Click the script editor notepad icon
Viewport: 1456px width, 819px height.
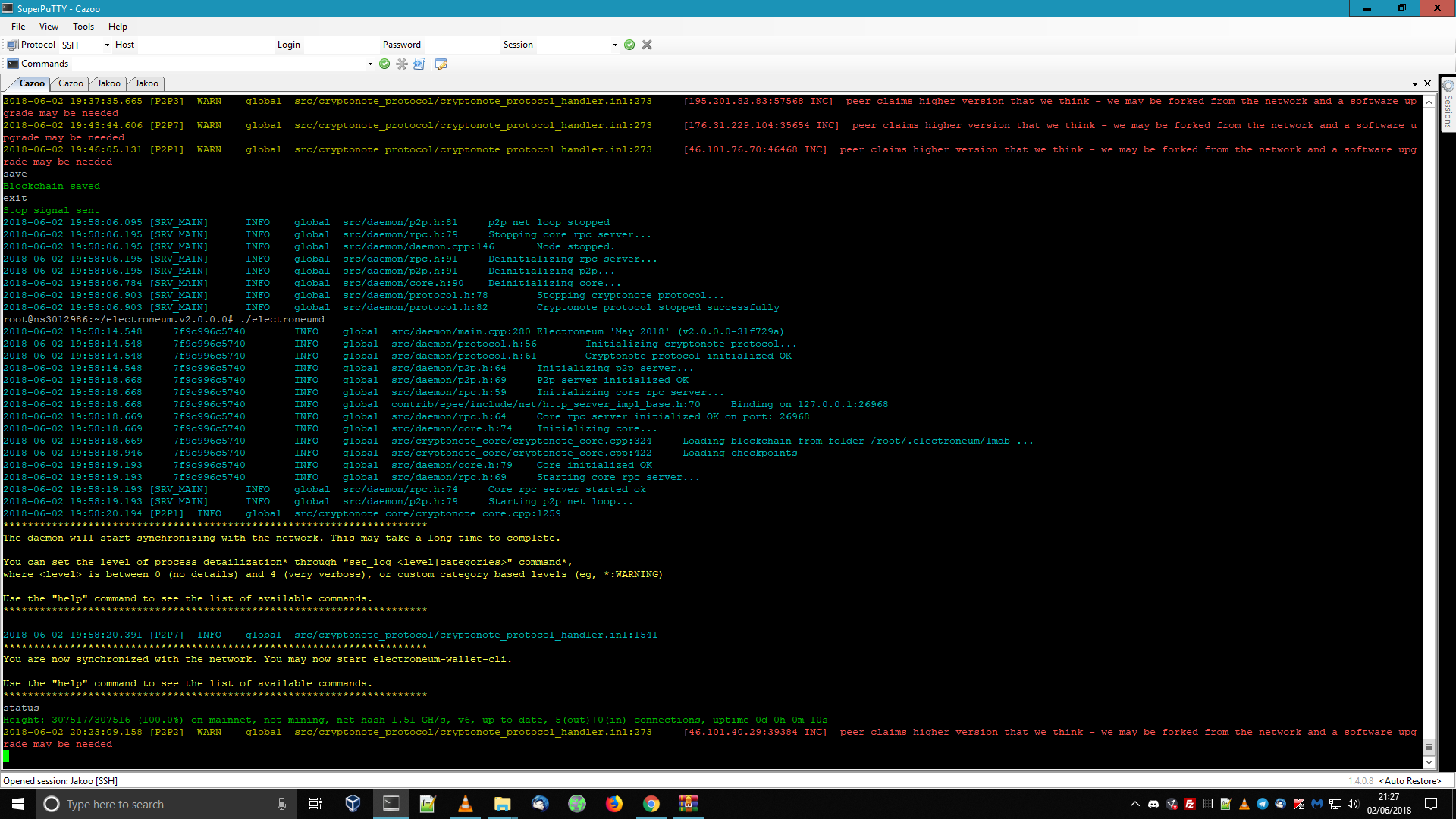[x=441, y=64]
